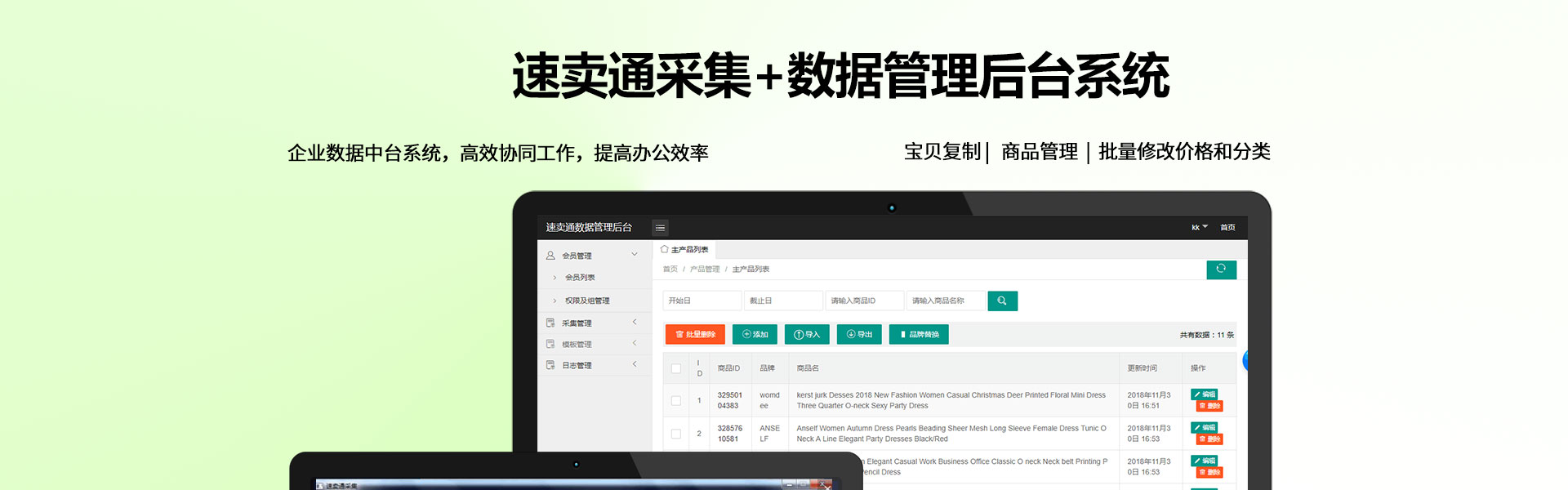Click the 日志管理 sidebar icon
The width and height of the screenshot is (1568, 490).
pyautogui.click(x=550, y=365)
